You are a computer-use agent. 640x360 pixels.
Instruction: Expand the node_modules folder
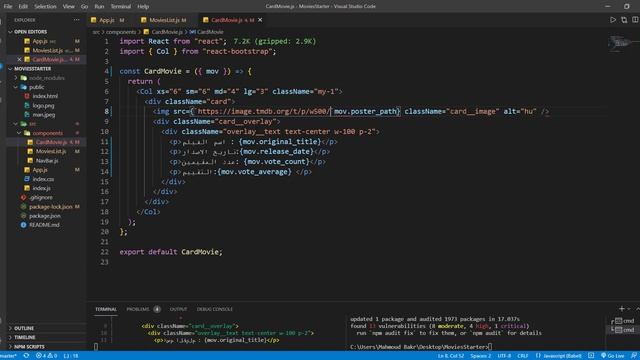46,78
